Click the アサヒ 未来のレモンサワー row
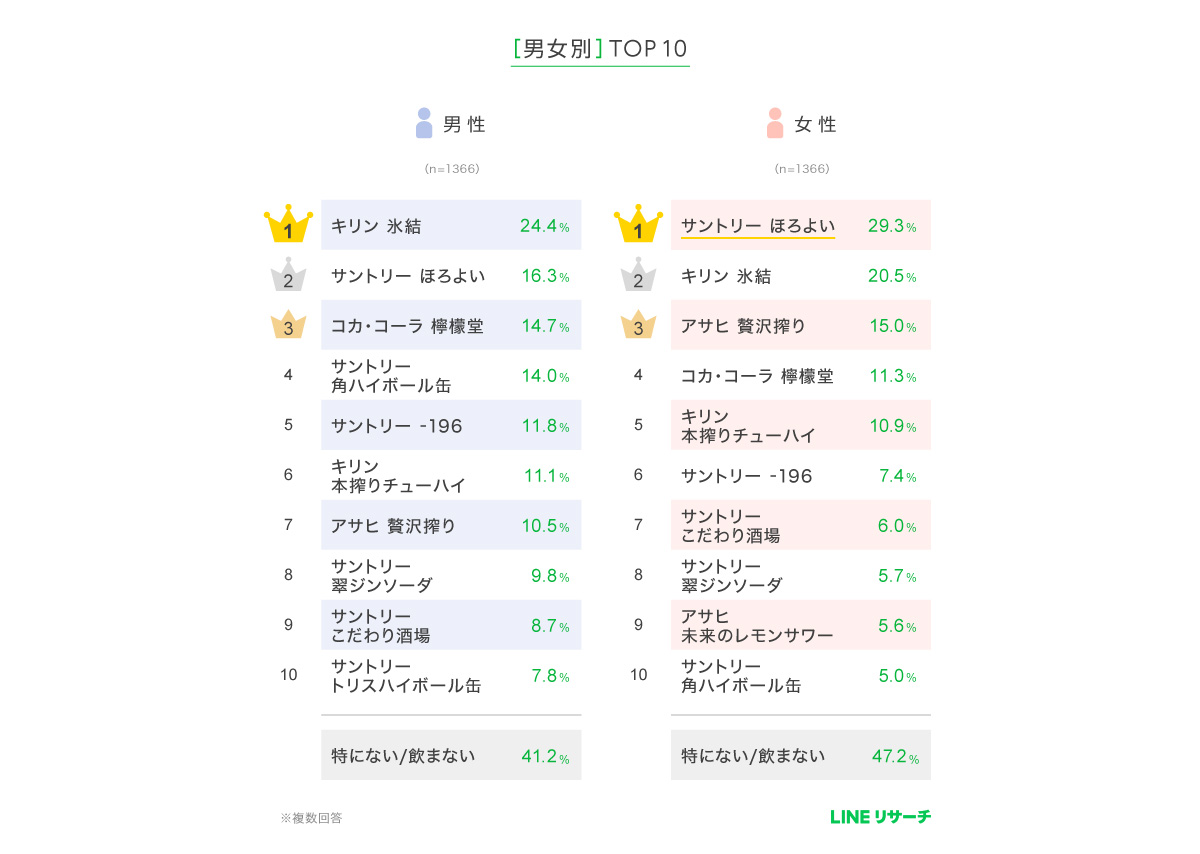Screen dimensions: 1200x854 (x=801, y=625)
